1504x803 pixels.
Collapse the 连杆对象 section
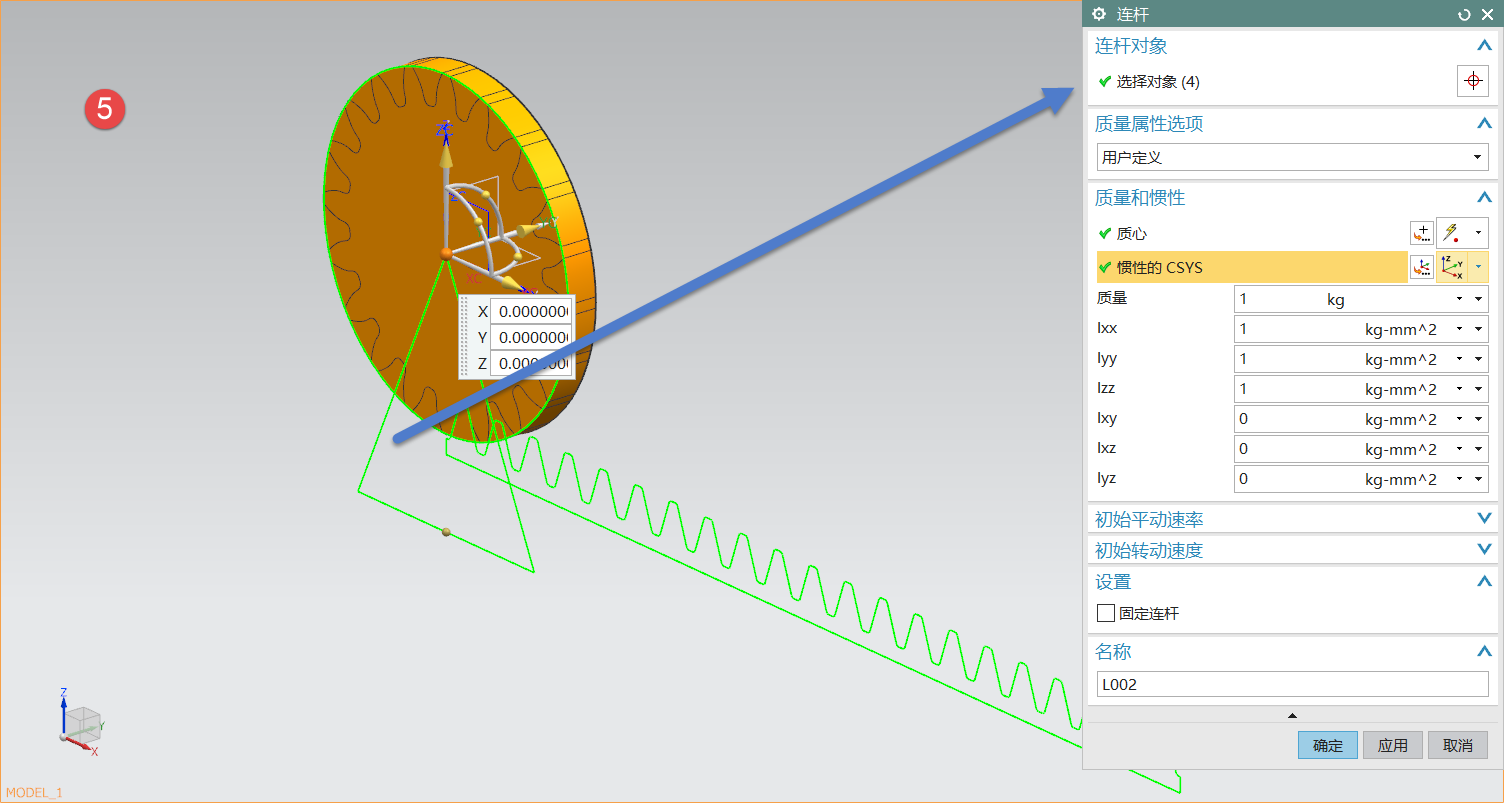tap(1484, 46)
